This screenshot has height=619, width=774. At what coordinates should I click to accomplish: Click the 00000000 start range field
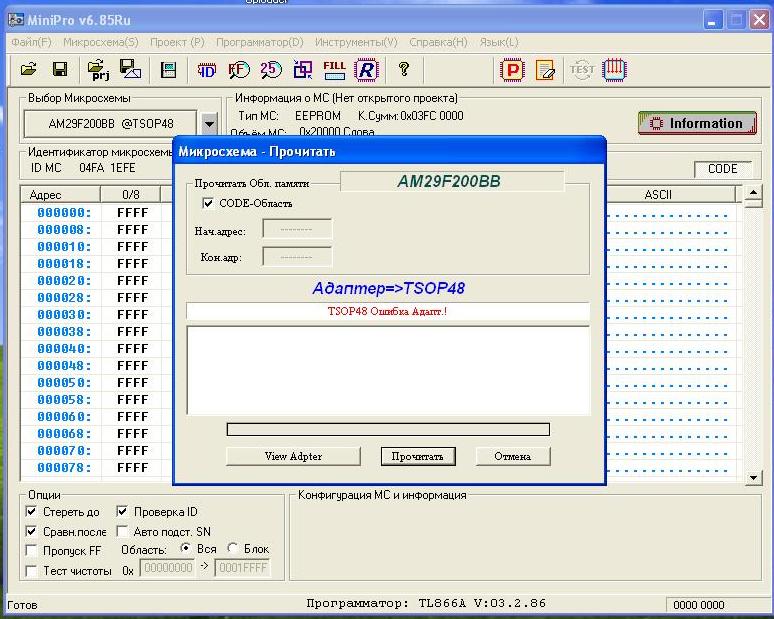click(168, 568)
